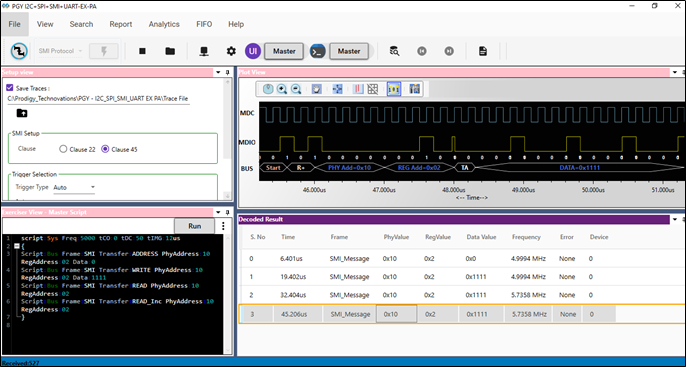Open the Setup view panel dropdown arrow
This screenshot has width=686, height=367.
218,72
